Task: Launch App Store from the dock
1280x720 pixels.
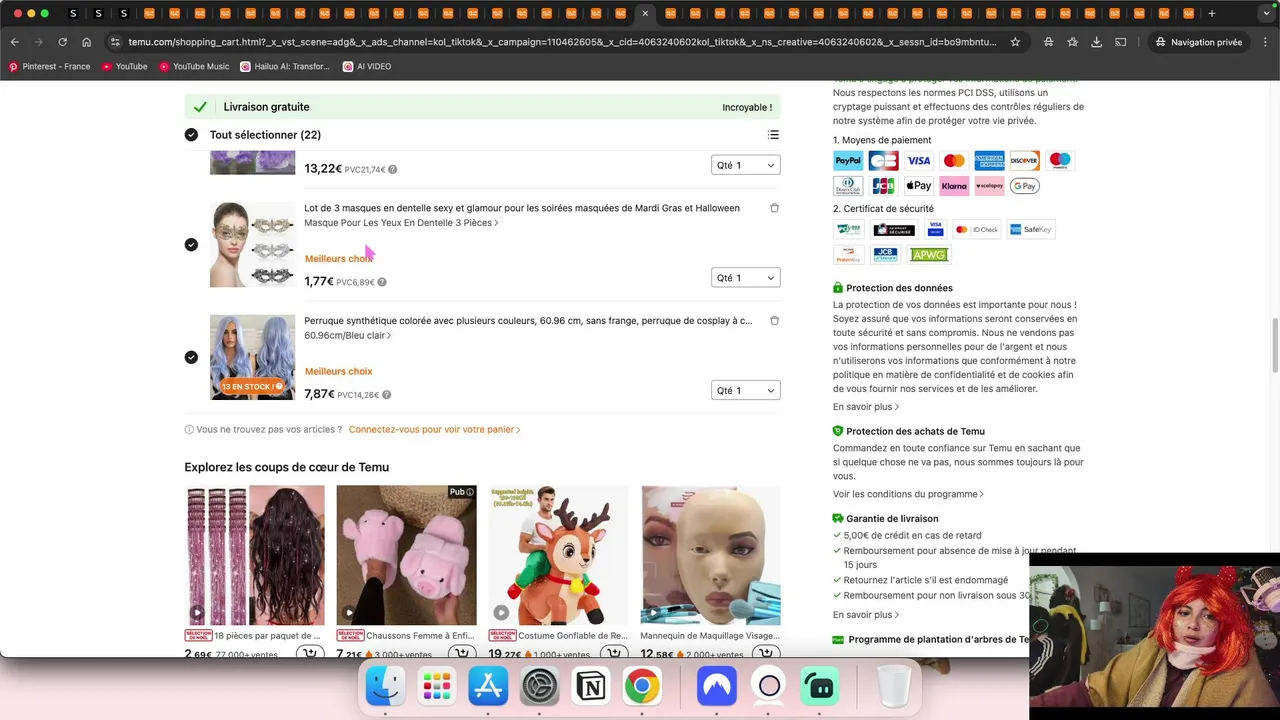Action: tap(488, 686)
